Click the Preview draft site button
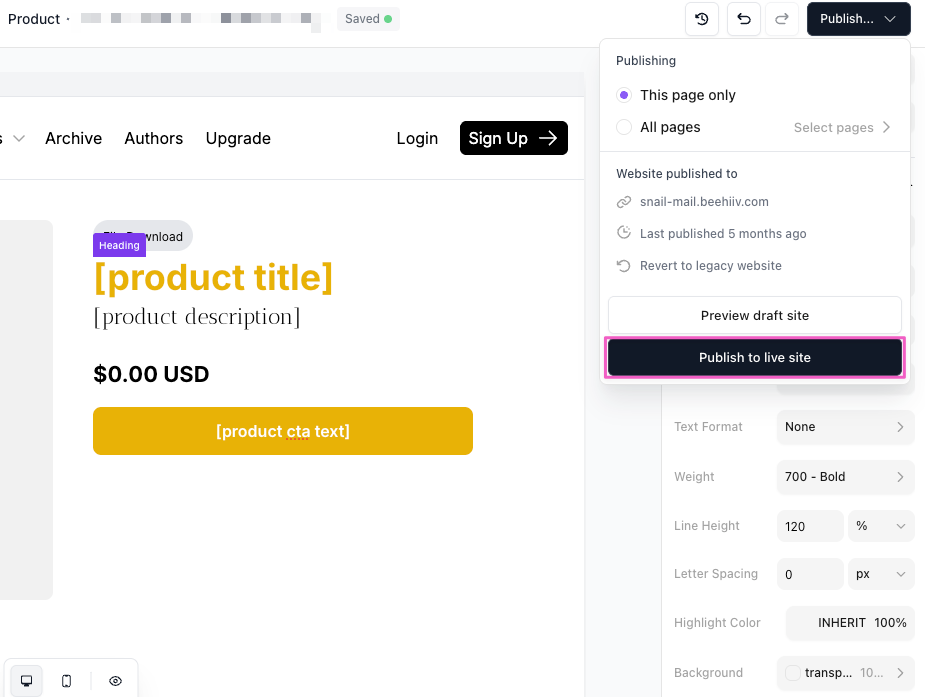 coord(755,315)
